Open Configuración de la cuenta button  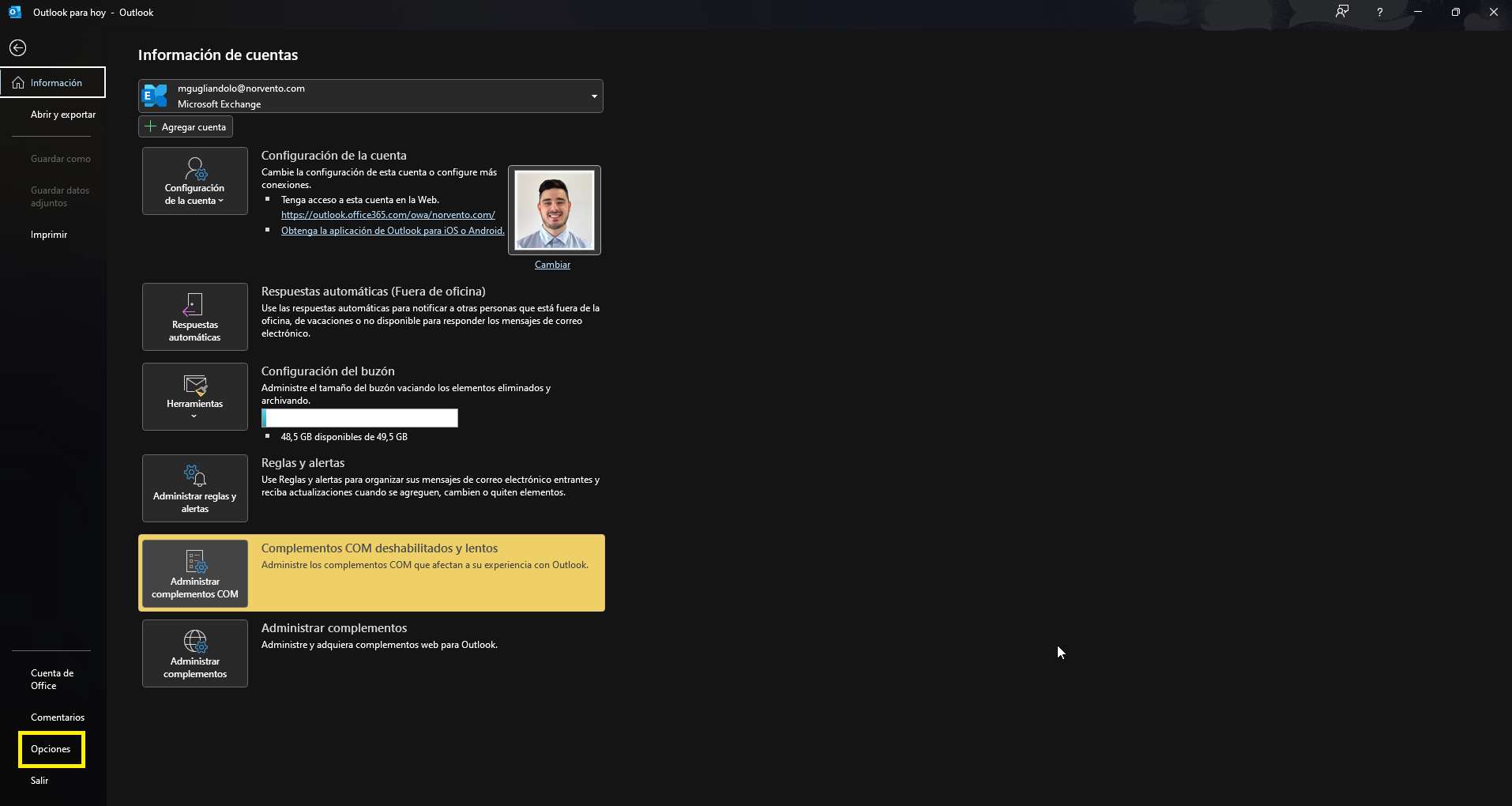tap(195, 181)
